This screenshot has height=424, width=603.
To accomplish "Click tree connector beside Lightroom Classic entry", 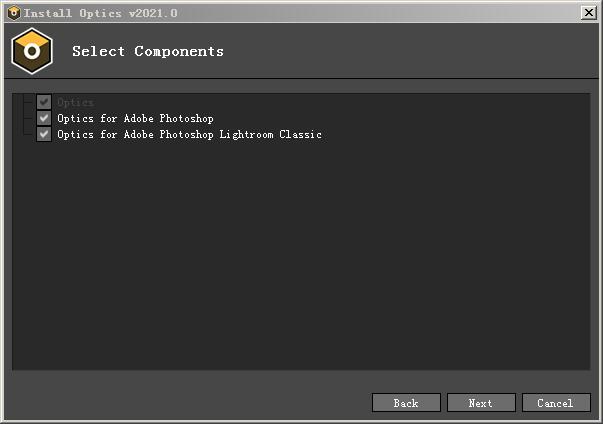I will [29, 133].
